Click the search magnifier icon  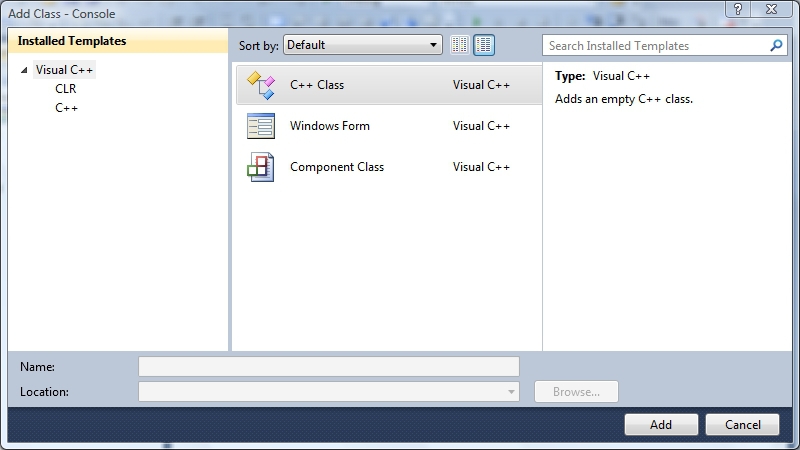pos(776,46)
